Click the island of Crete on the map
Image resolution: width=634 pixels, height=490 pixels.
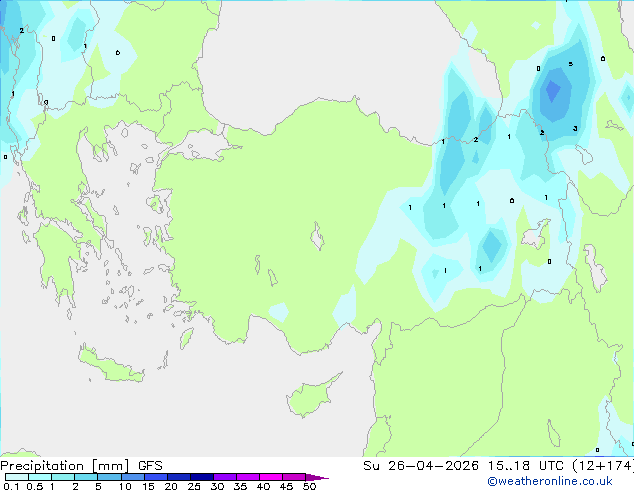point(111,366)
